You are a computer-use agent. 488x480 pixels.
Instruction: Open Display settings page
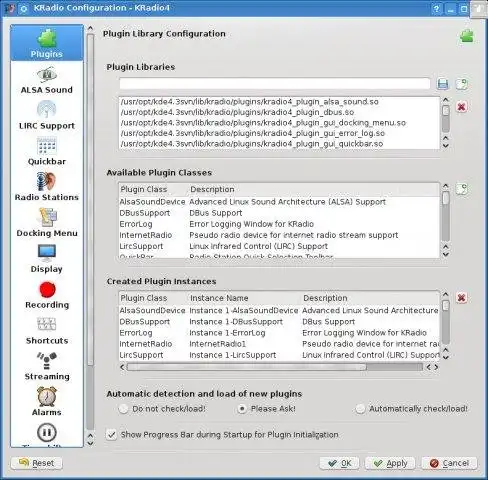pyautogui.click(x=47, y=259)
